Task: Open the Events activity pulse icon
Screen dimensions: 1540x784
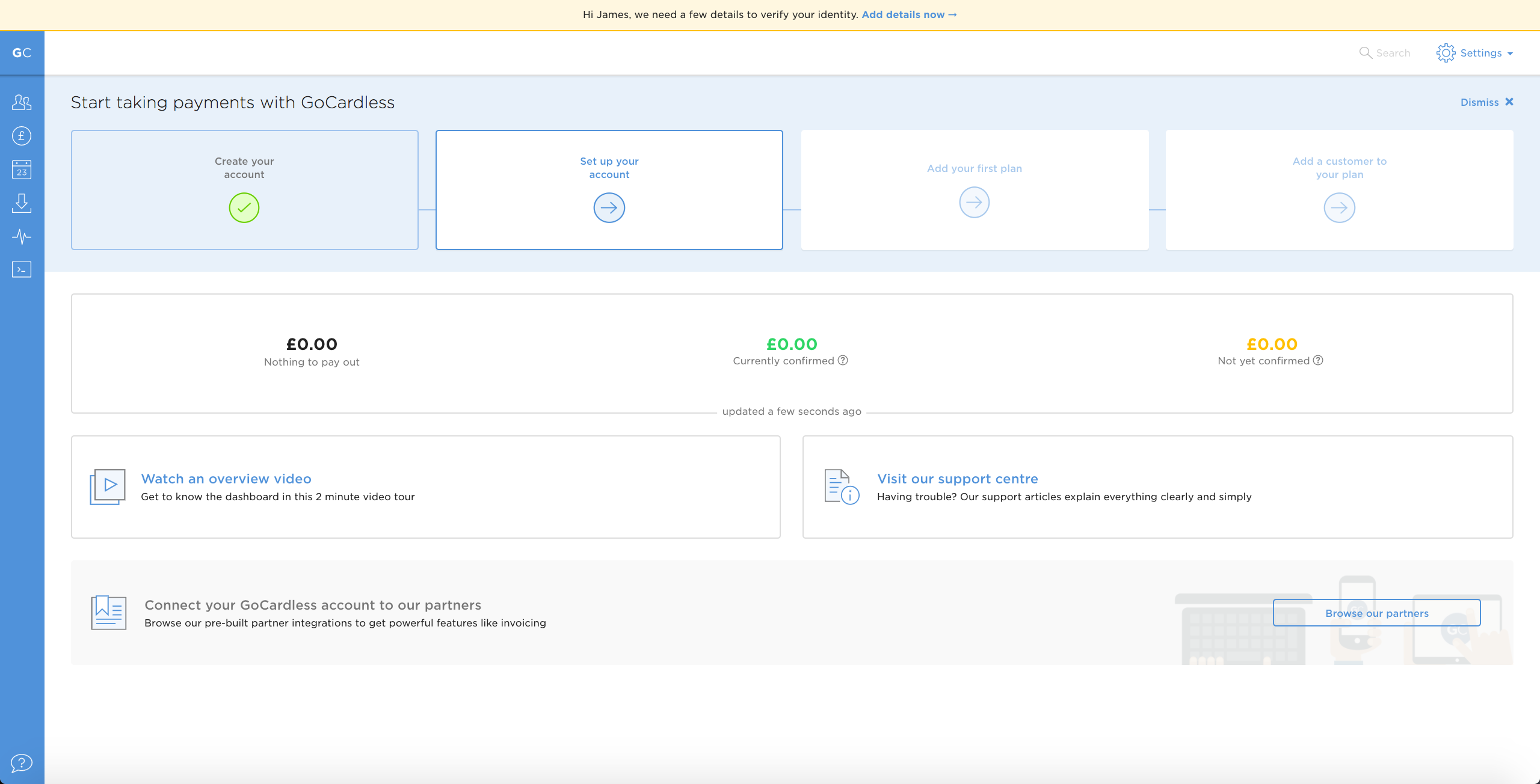Action: coord(22,236)
